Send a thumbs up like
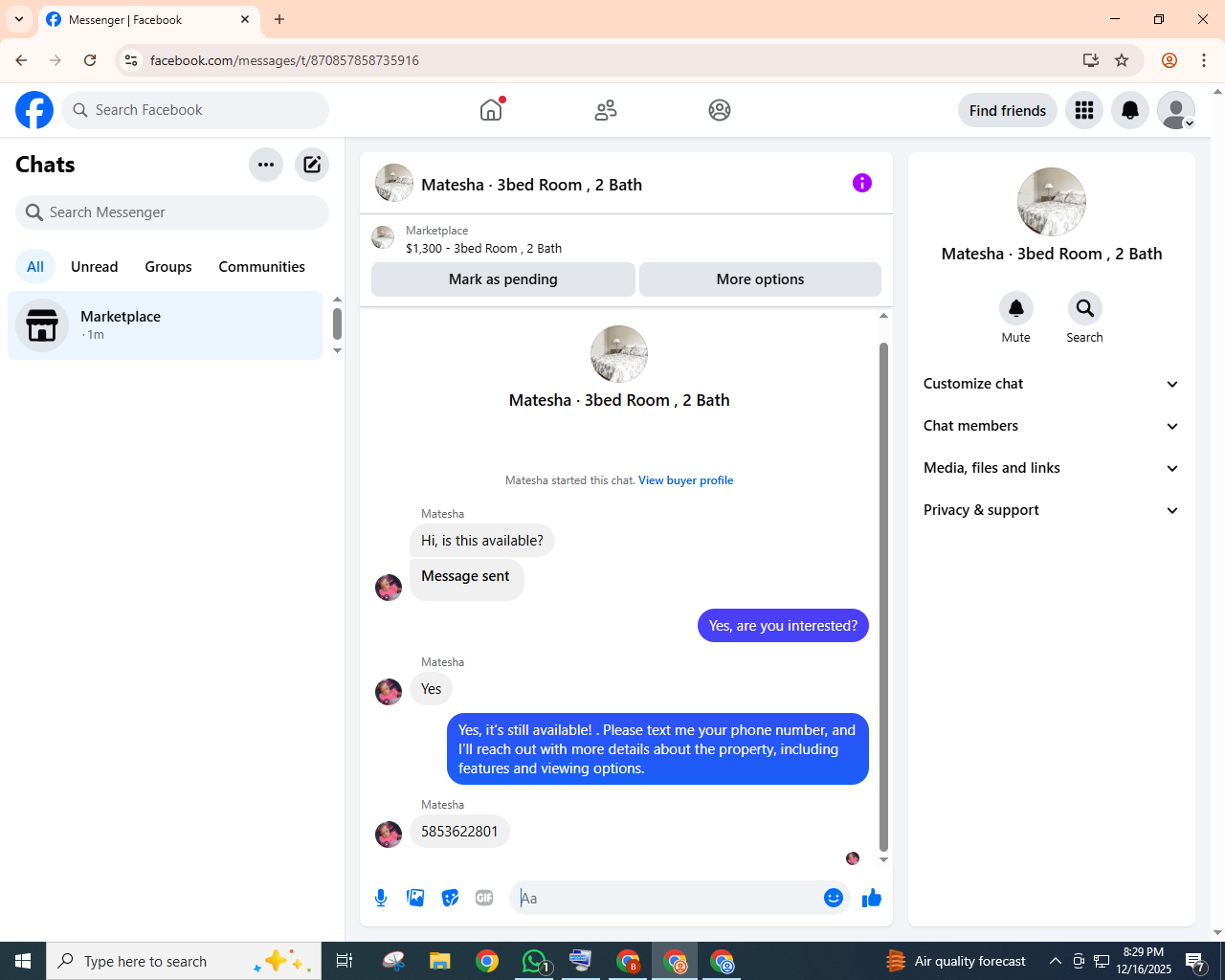Image resolution: width=1225 pixels, height=980 pixels. [872, 898]
